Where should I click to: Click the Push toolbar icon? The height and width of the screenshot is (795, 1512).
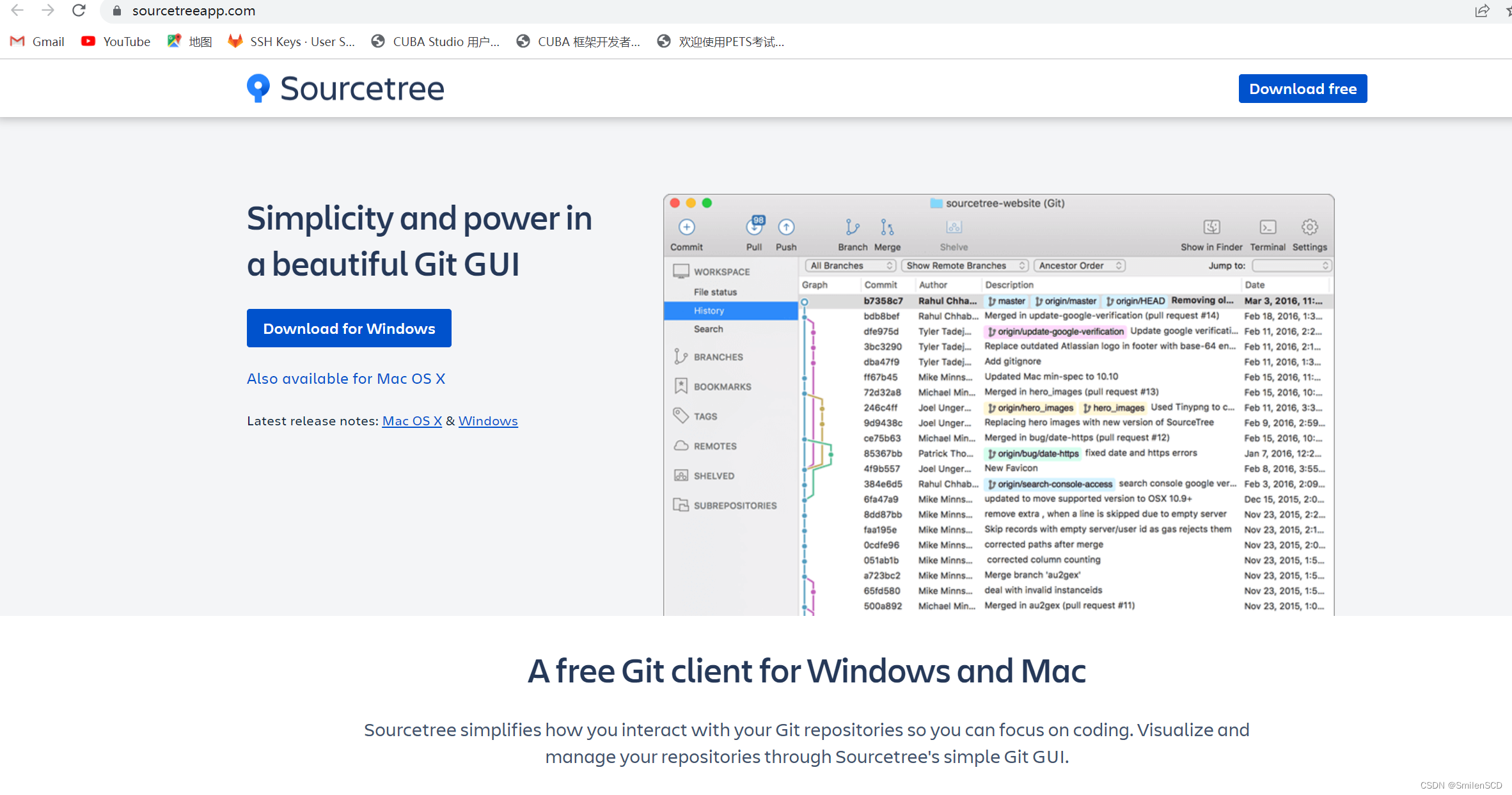click(786, 227)
